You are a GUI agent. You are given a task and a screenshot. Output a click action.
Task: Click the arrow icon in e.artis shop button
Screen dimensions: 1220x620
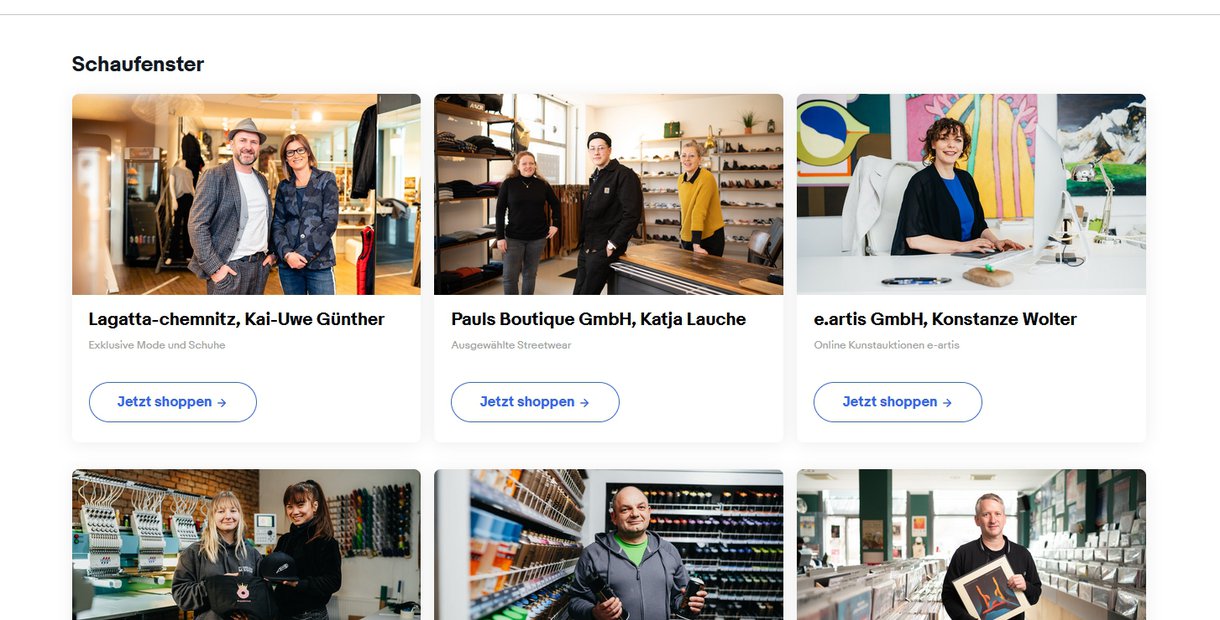(947, 403)
